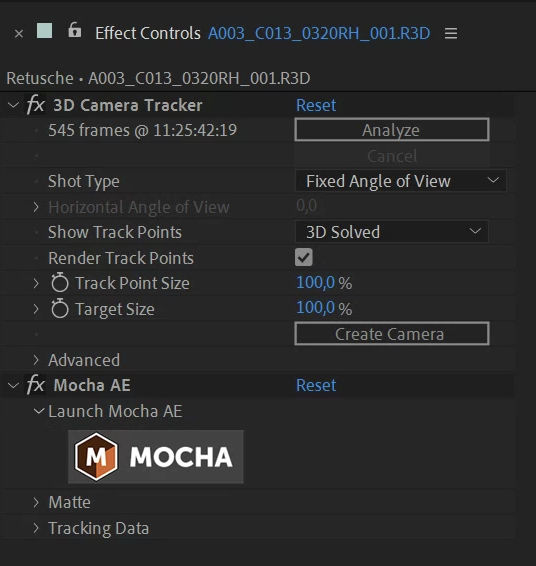Image resolution: width=536 pixels, height=566 pixels.
Task: Select the Effect Controls tab title
Action: (148, 34)
